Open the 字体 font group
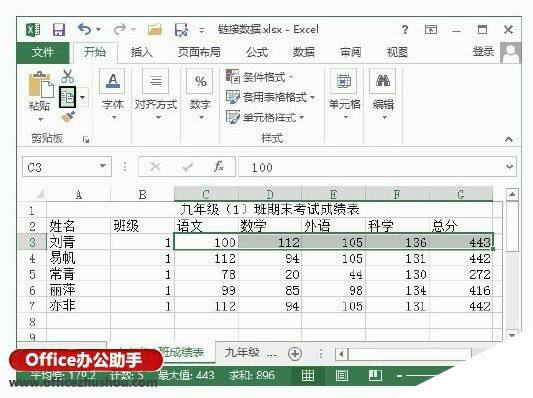The height and width of the screenshot is (398, 533). (113, 94)
